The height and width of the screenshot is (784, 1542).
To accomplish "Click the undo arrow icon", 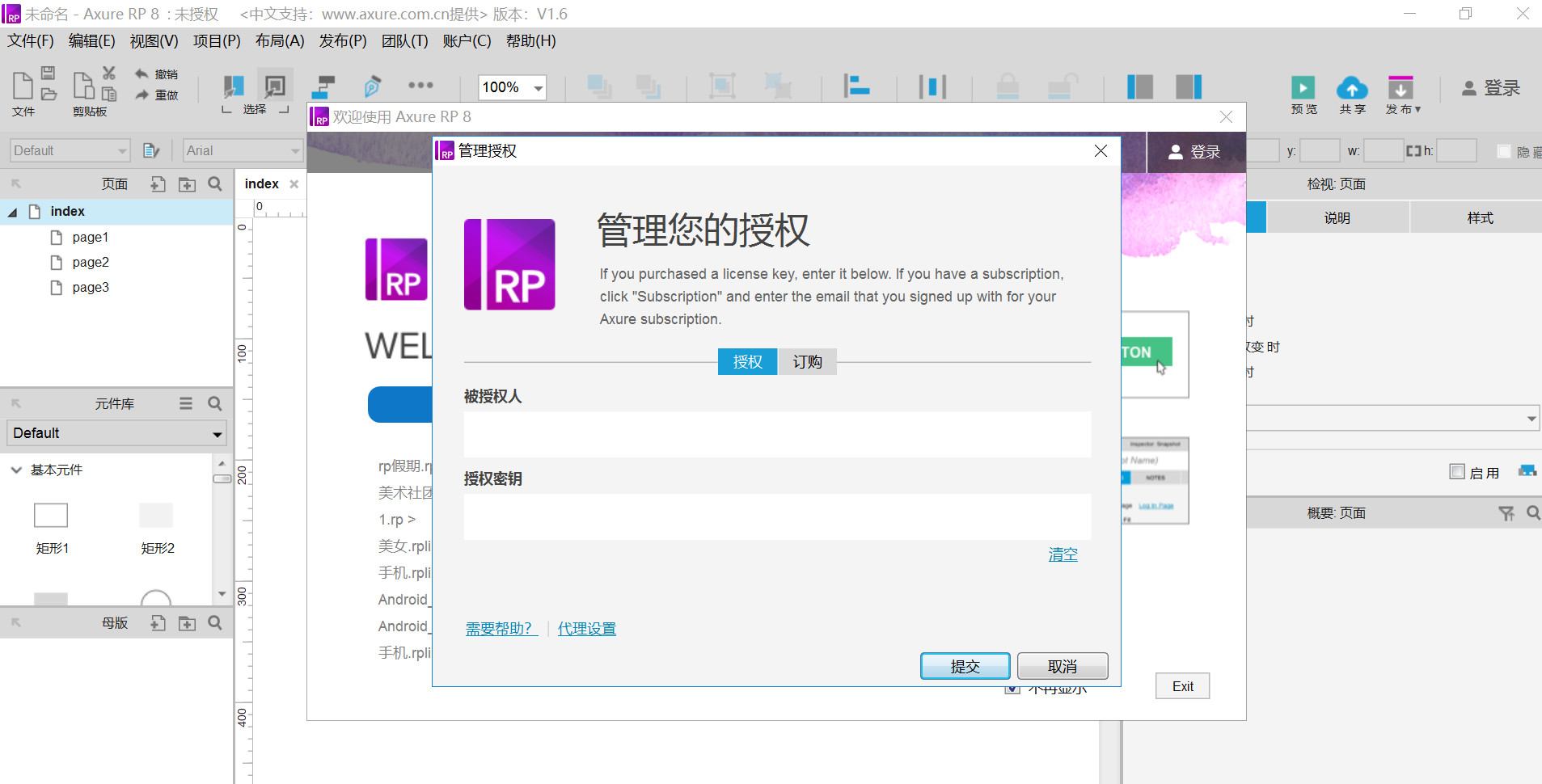I will tap(142, 74).
